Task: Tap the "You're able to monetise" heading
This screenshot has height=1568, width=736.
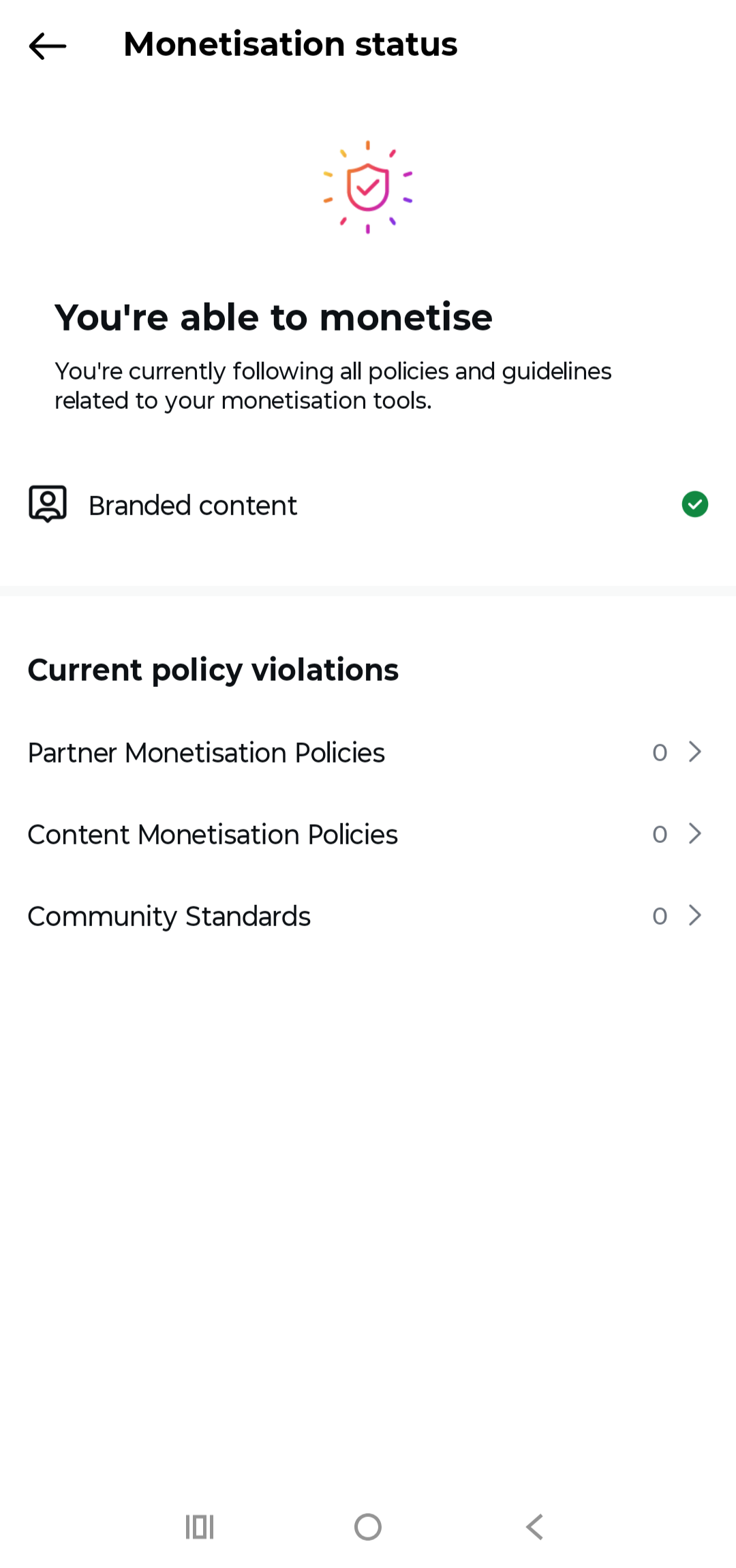Action: point(273,318)
